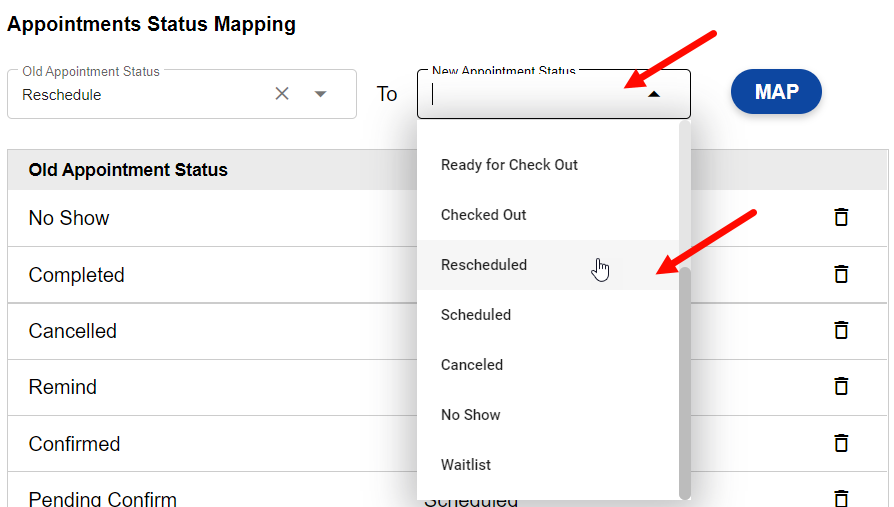
Task: Select Ready for Check Out option
Action: point(509,165)
